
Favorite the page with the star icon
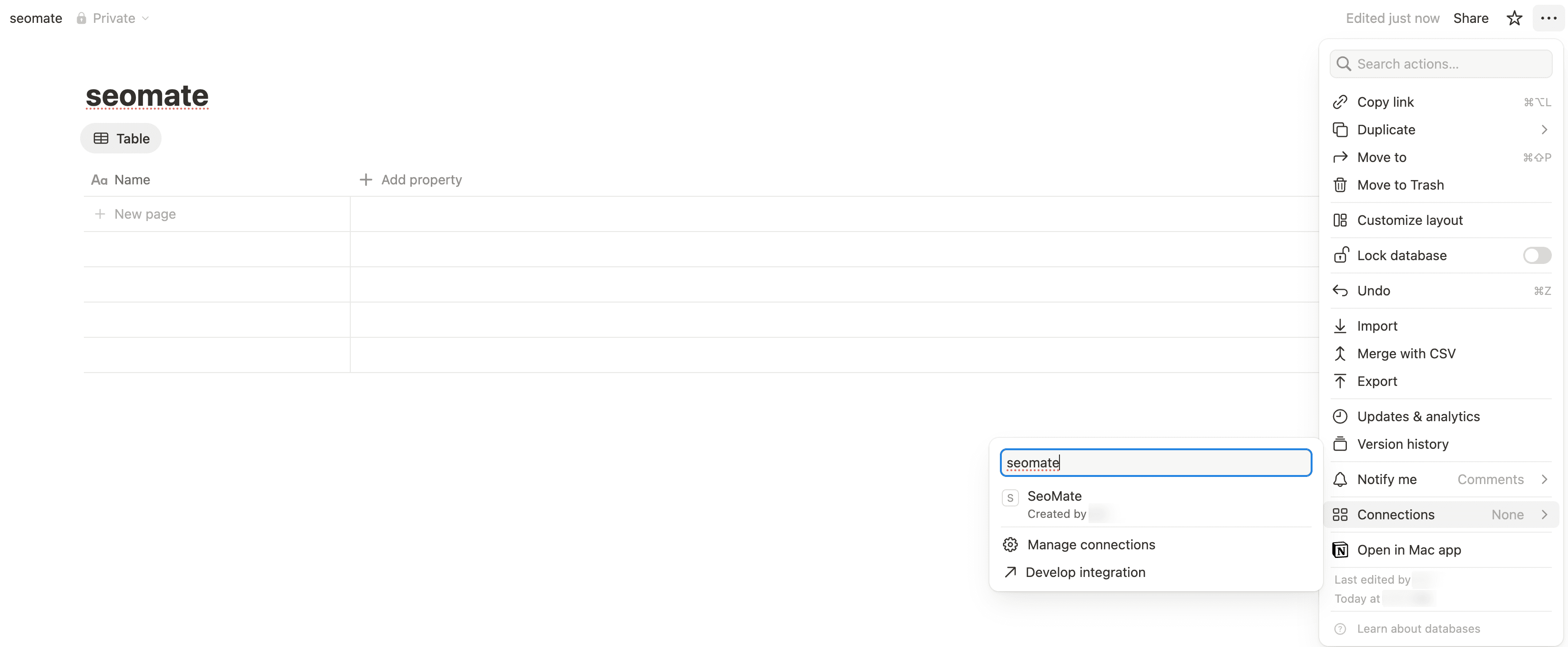[x=1514, y=18]
